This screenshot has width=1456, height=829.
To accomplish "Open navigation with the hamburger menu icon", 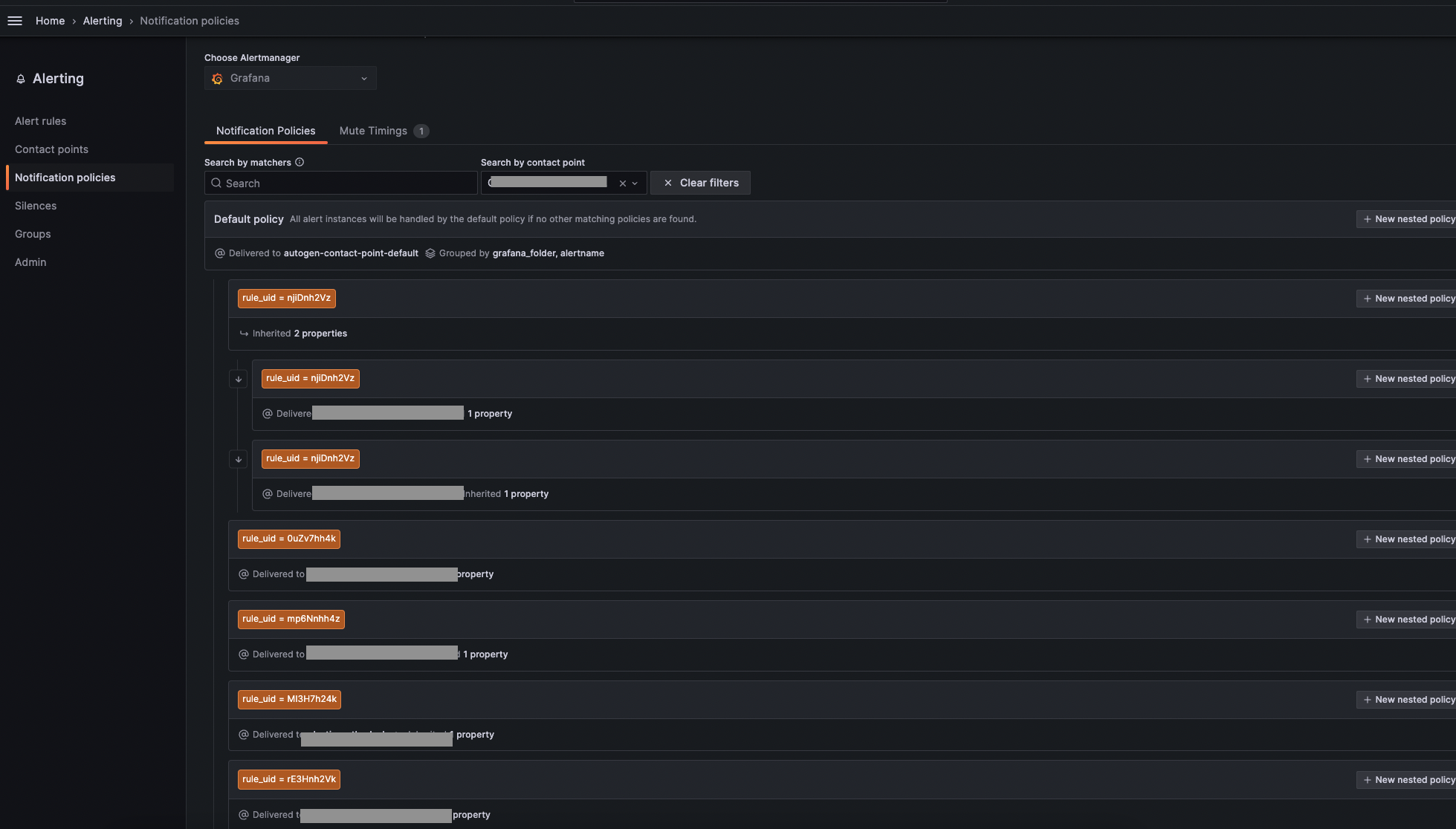I will click(x=15, y=20).
